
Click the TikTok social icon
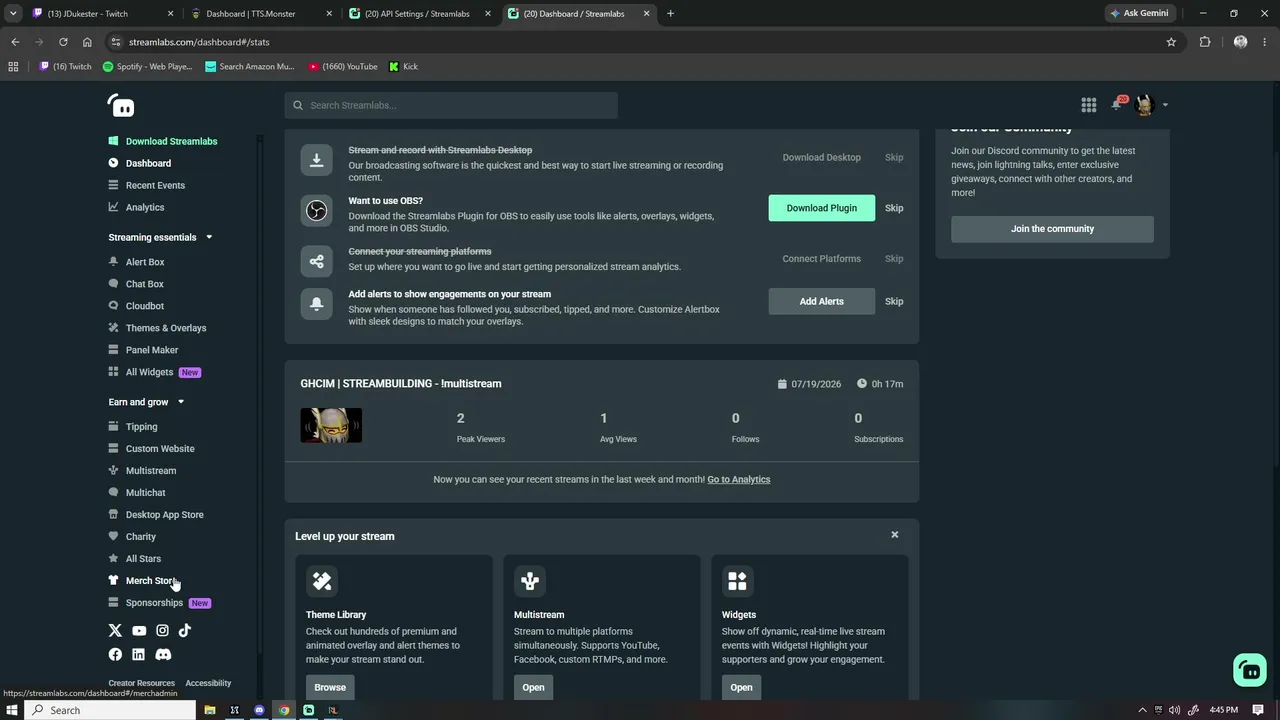click(x=185, y=631)
